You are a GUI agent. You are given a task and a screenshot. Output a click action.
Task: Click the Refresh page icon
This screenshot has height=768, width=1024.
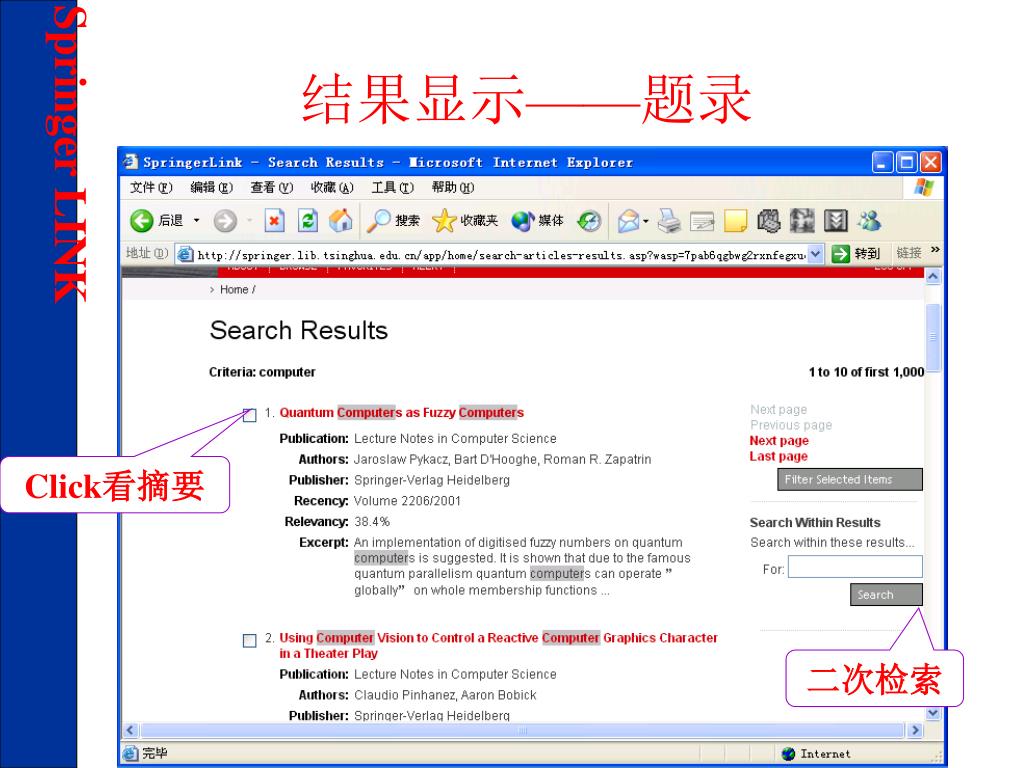(x=308, y=221)
